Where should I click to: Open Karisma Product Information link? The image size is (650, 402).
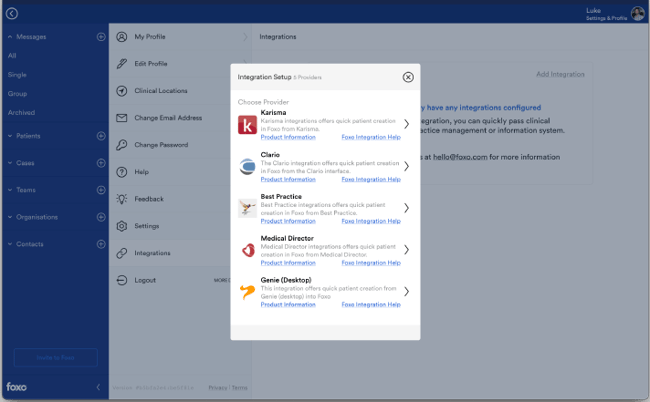(288, 137)
